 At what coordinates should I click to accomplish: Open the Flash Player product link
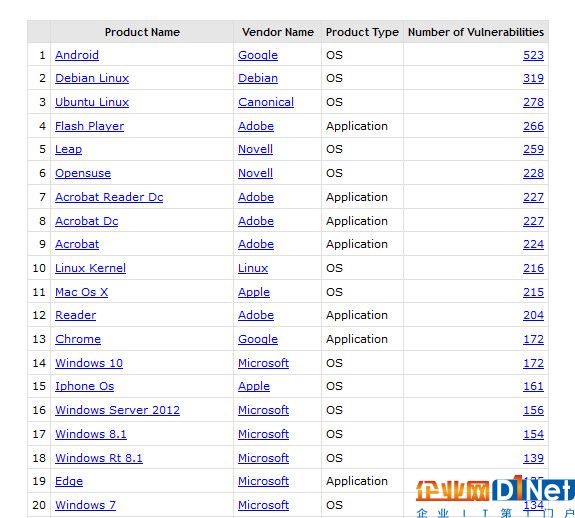pyautogui.click(x=89, y=126)
